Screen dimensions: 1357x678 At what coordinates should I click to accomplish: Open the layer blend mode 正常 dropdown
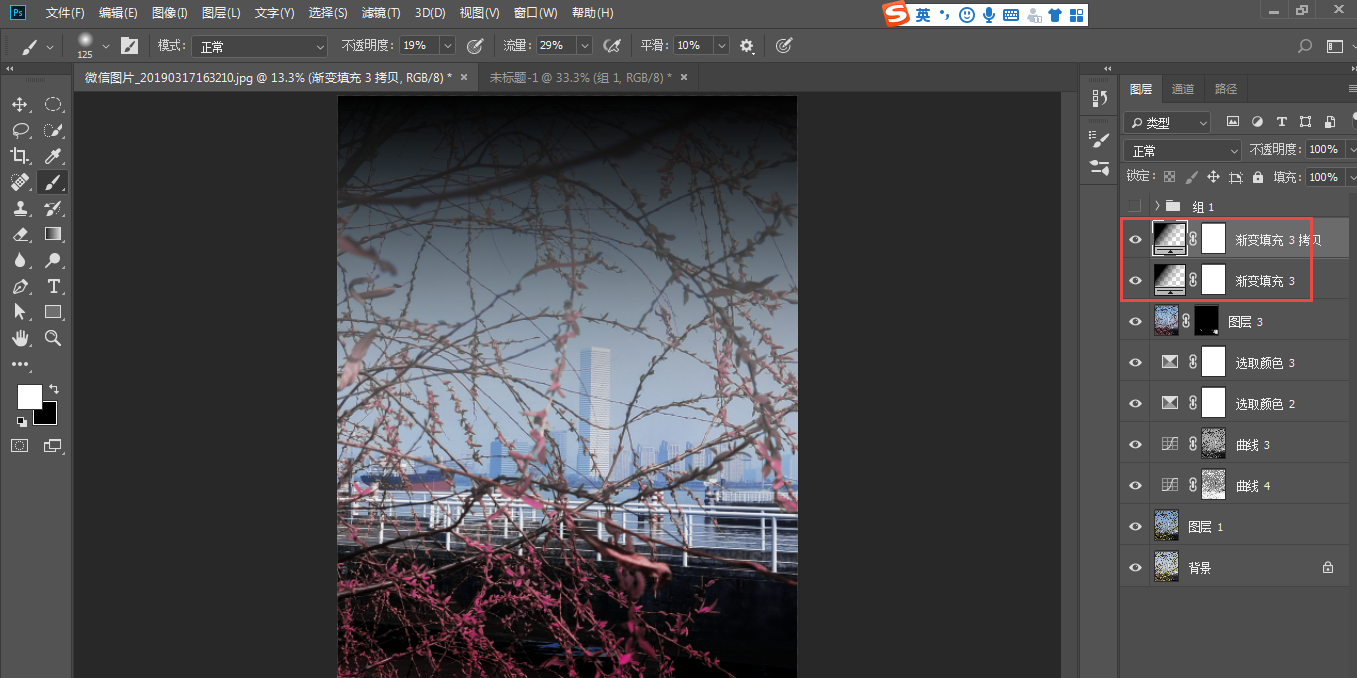click(1182, 150)
